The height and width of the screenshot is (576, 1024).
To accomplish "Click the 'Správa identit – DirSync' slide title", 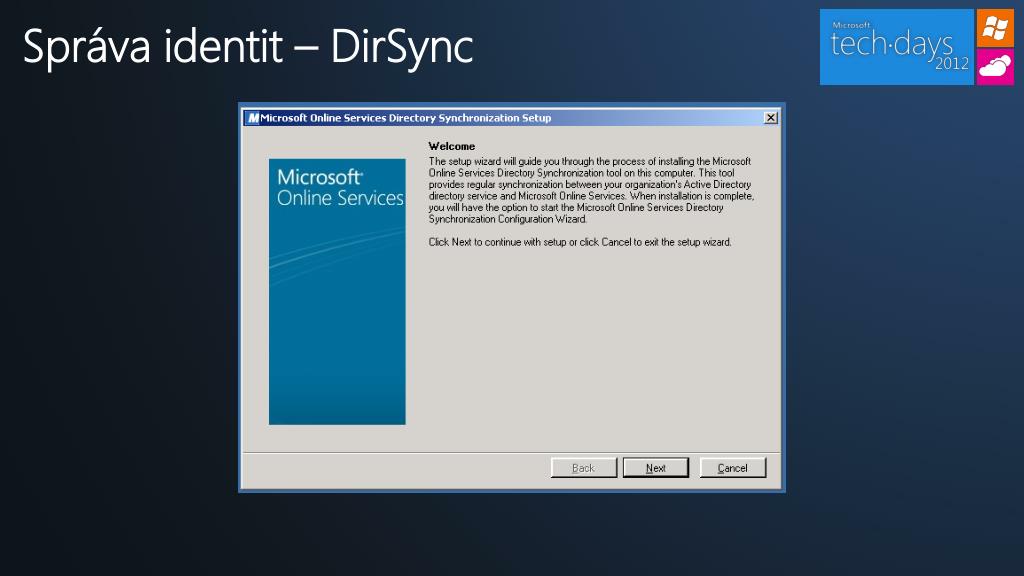I will pos(248,47).
